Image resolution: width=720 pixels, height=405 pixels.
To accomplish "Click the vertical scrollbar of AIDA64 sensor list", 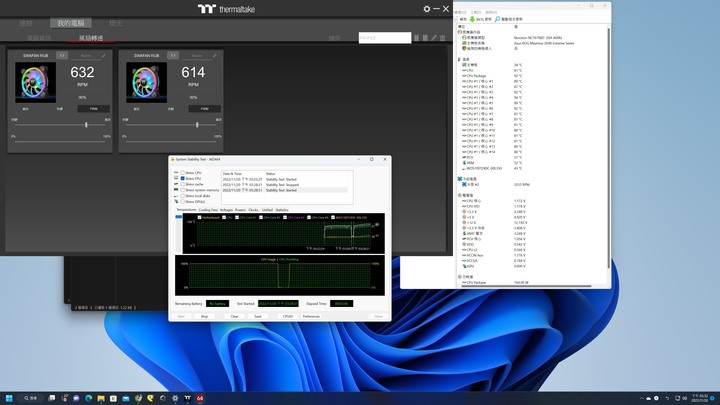I will (609, 147).
